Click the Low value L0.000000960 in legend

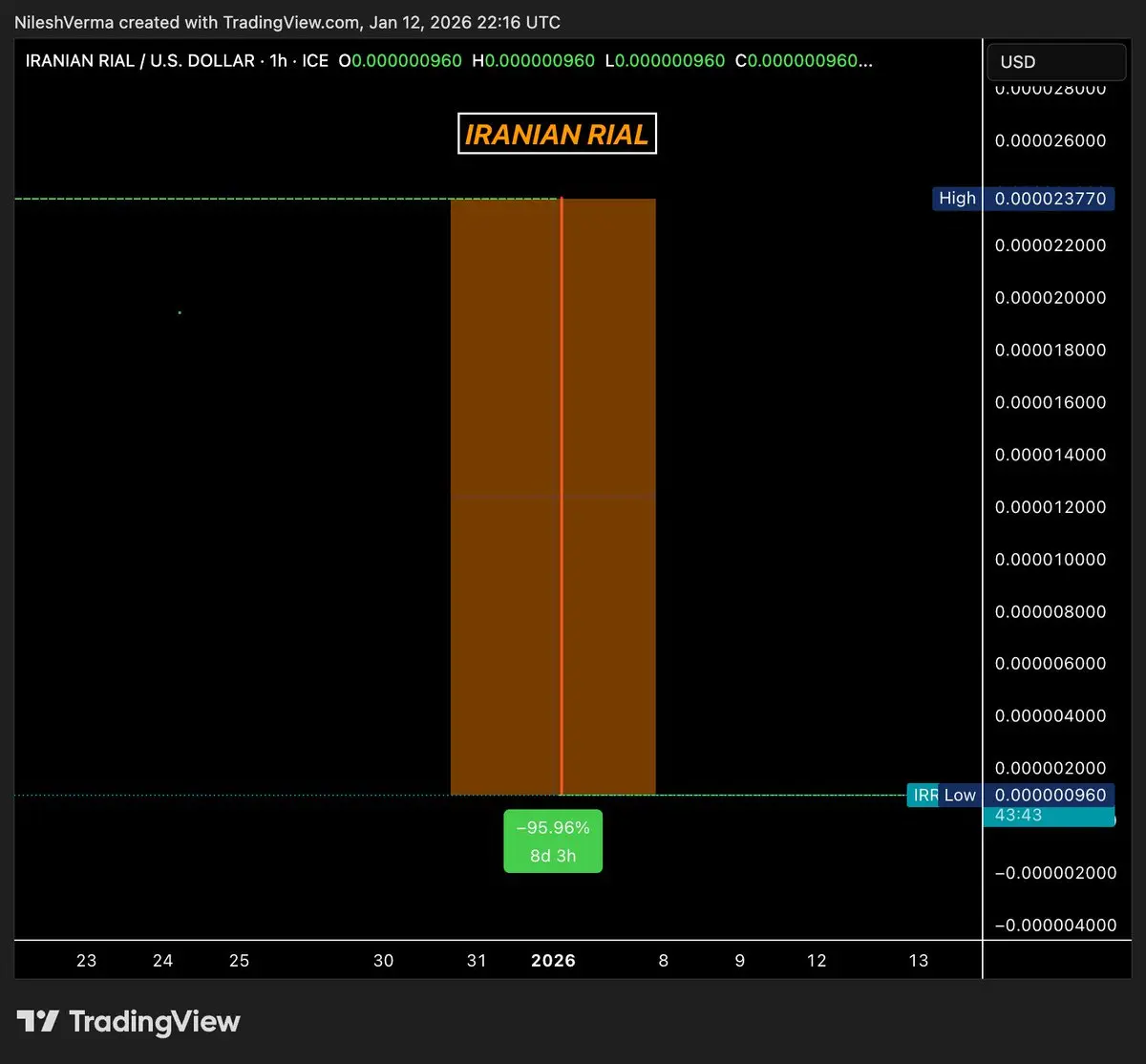(665, 61)
